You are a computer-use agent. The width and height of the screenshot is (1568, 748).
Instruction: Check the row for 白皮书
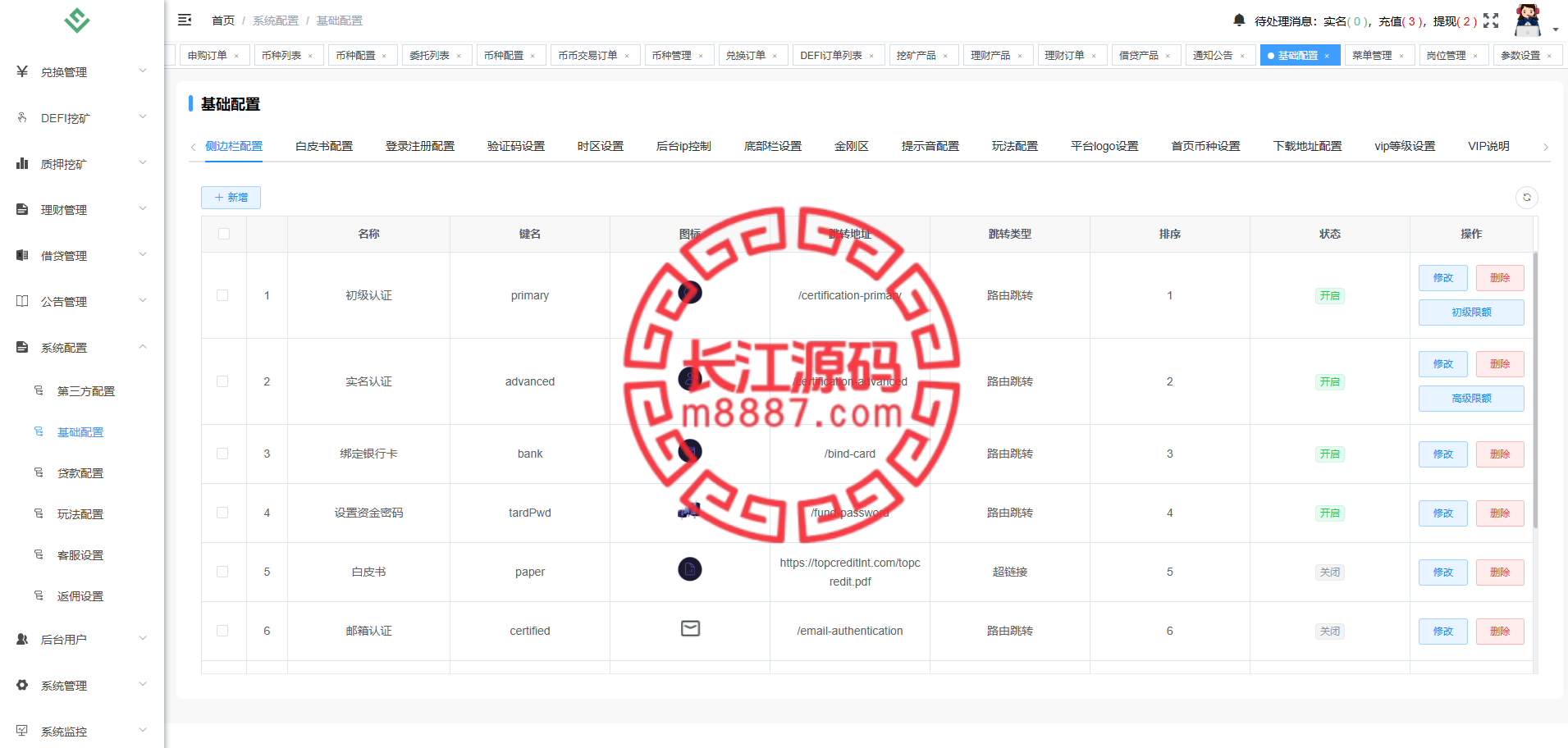coord(222,572)
